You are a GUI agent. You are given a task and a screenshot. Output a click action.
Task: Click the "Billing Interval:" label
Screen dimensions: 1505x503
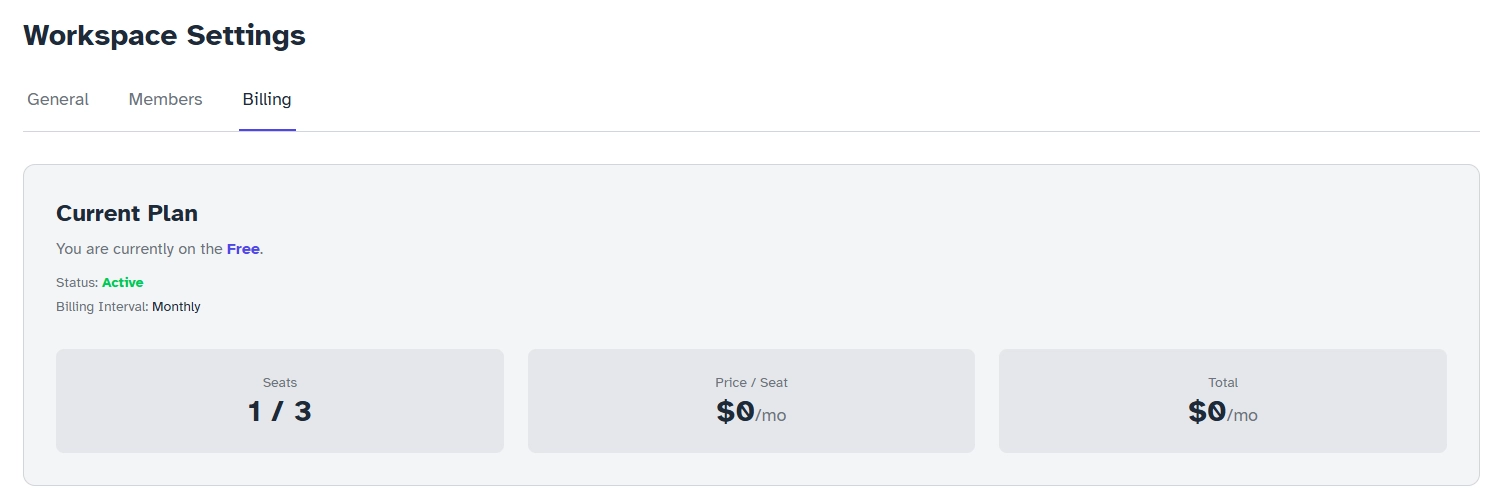pos(102,307)
